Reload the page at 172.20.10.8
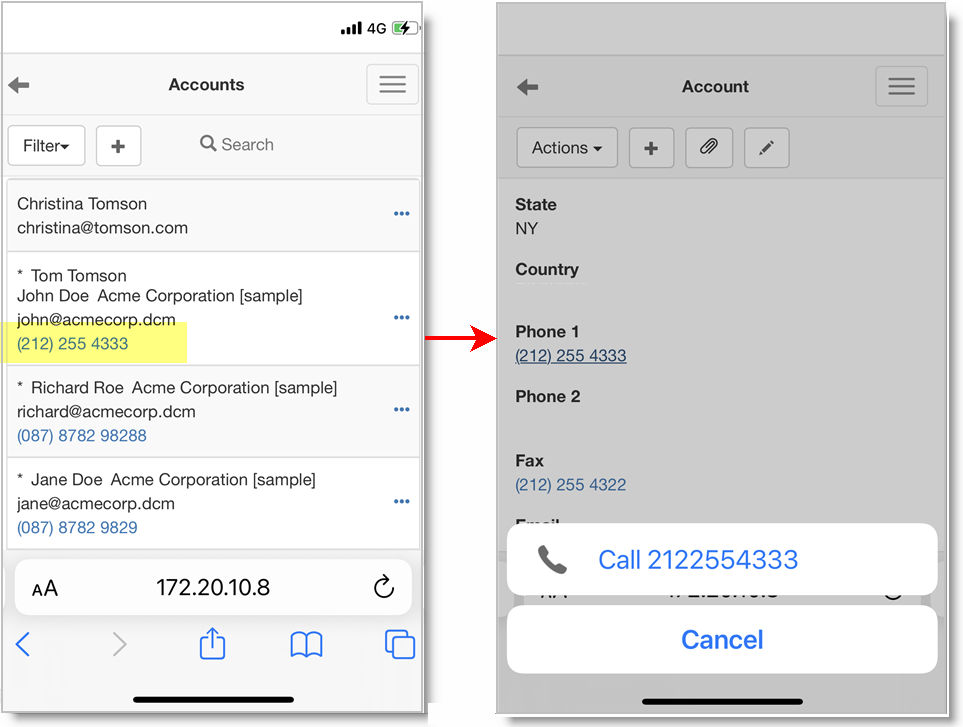 (x=383, y=587)
